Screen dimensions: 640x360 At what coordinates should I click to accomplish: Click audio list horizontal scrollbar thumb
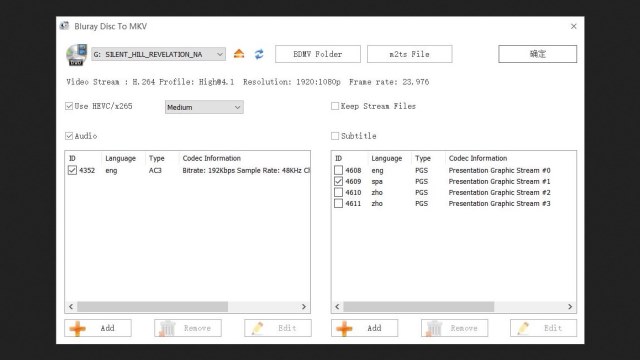click(x=152, y=307)
